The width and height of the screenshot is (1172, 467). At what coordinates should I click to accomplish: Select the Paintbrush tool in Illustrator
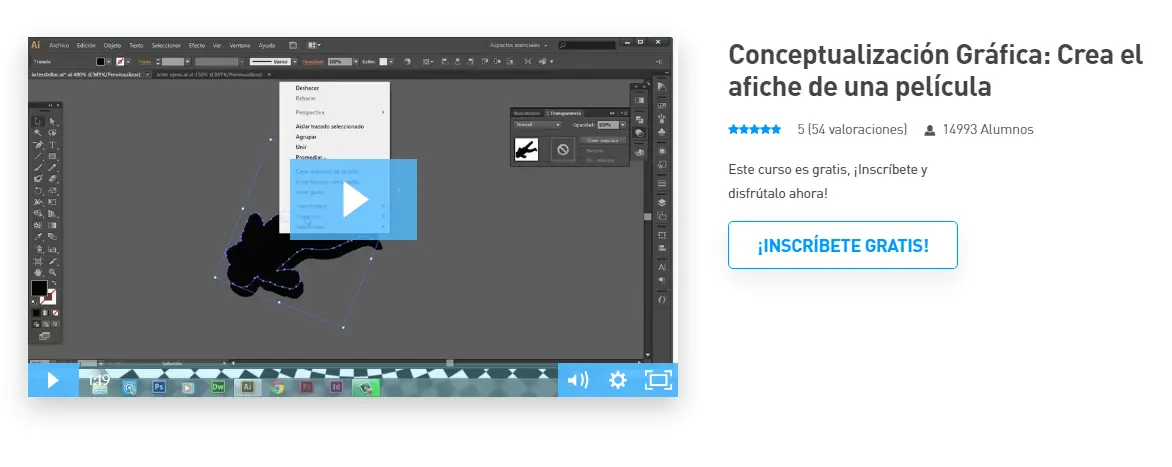[x=38, y=167]
